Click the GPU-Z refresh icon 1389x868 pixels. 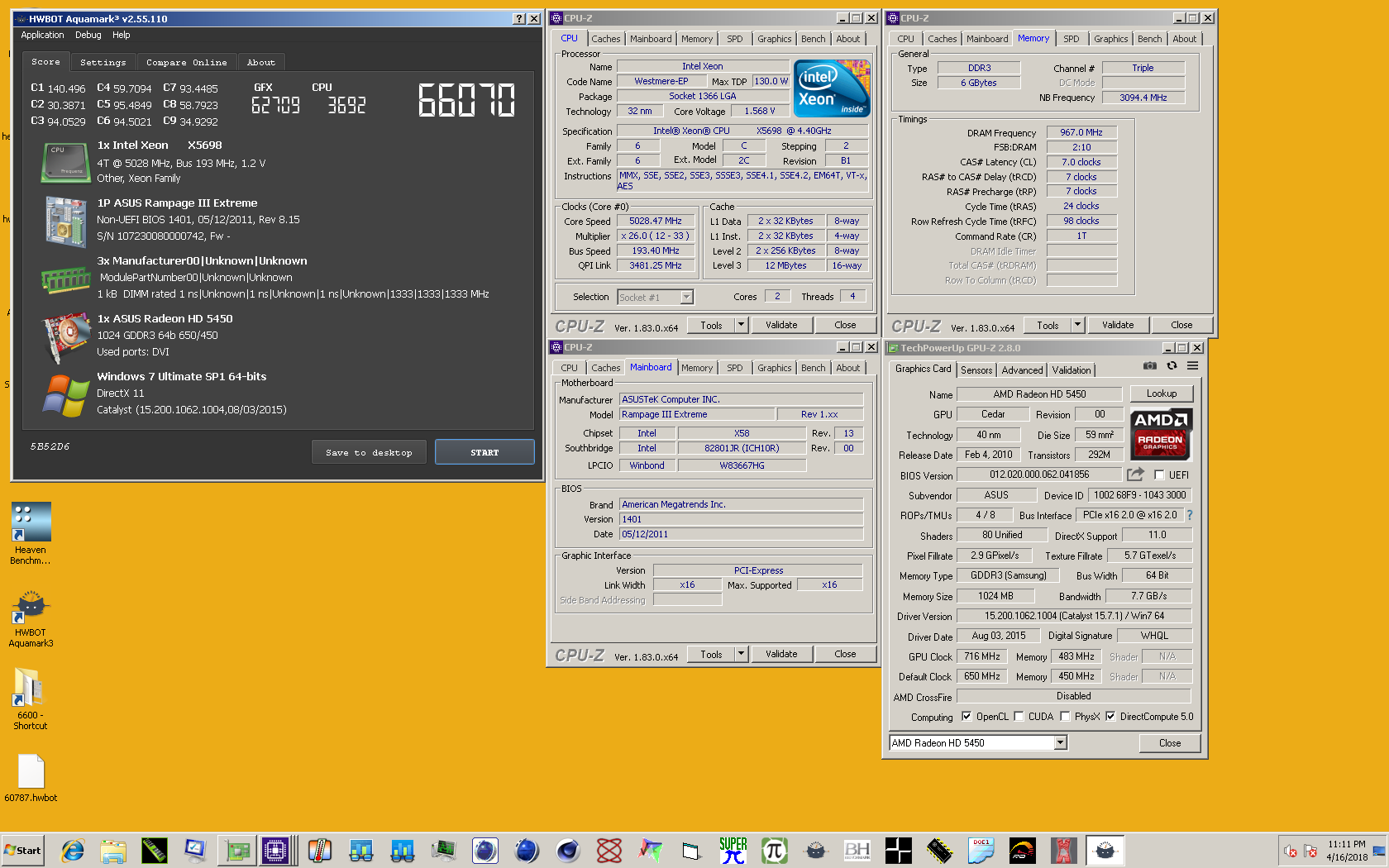[x=1172, y=365]
